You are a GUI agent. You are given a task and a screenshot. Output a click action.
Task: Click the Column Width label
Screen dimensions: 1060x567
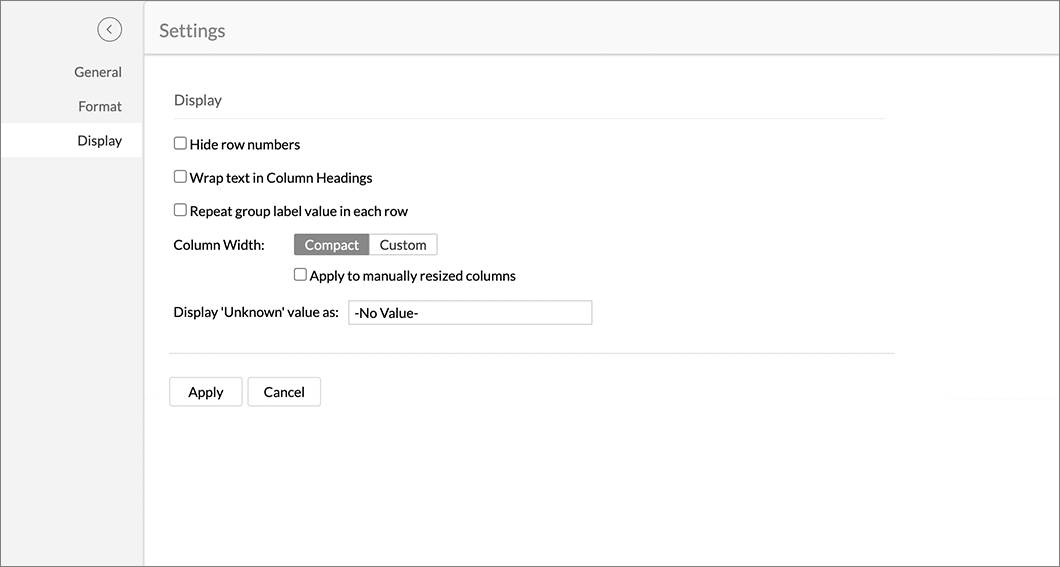pos(219,245)
